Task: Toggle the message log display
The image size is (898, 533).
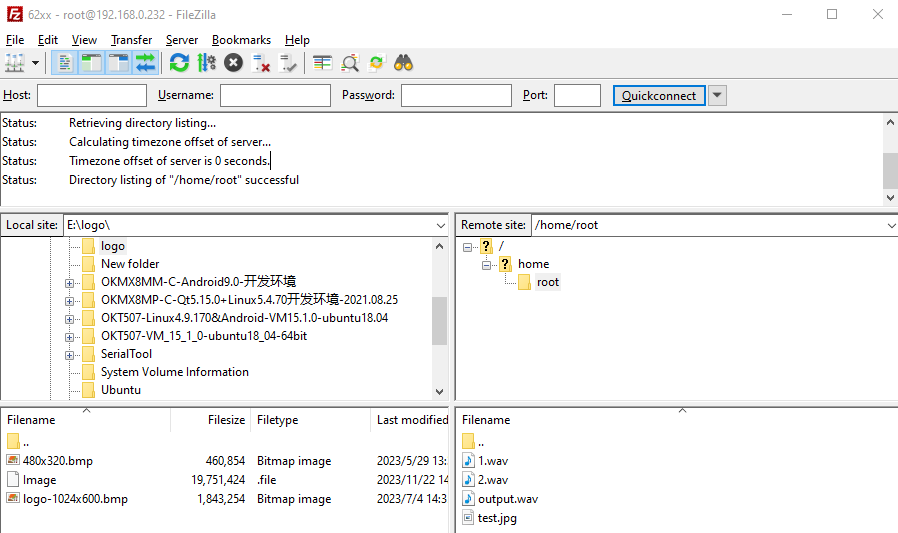Action: coord(65,63)
